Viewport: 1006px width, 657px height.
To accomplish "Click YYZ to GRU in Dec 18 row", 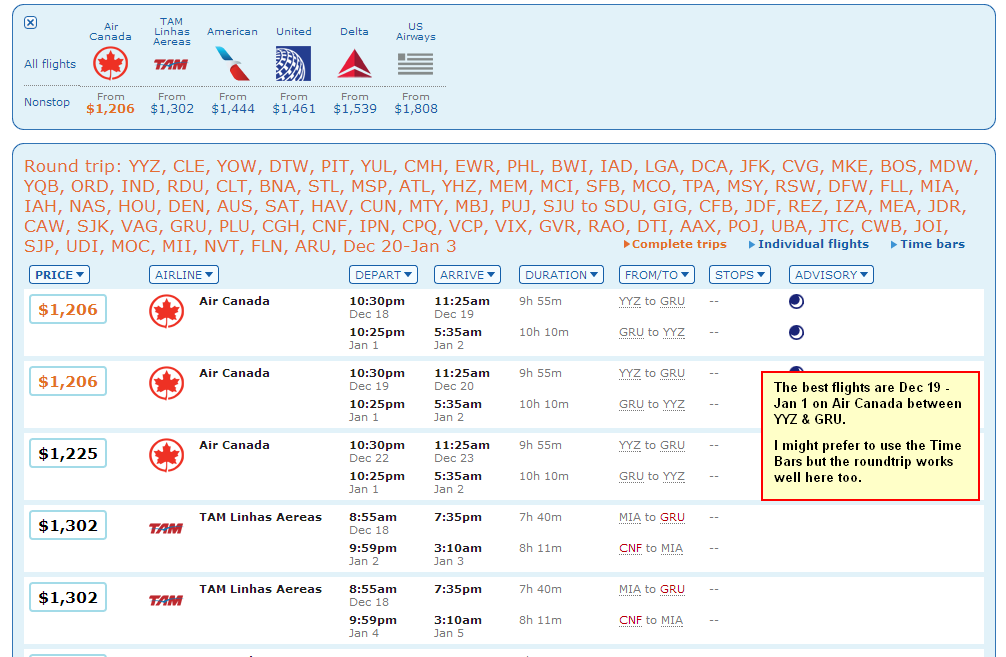I will pyautogui.click(x=652, y=302).
